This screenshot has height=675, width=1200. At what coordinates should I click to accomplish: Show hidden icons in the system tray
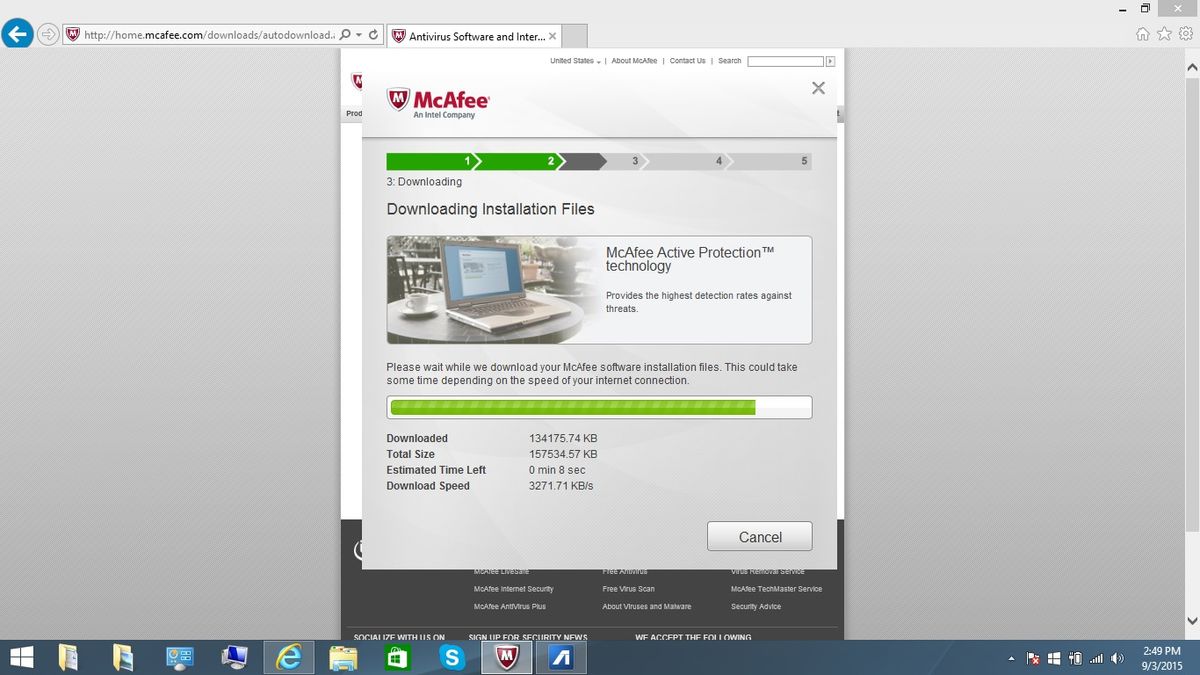coord(1009,658)
